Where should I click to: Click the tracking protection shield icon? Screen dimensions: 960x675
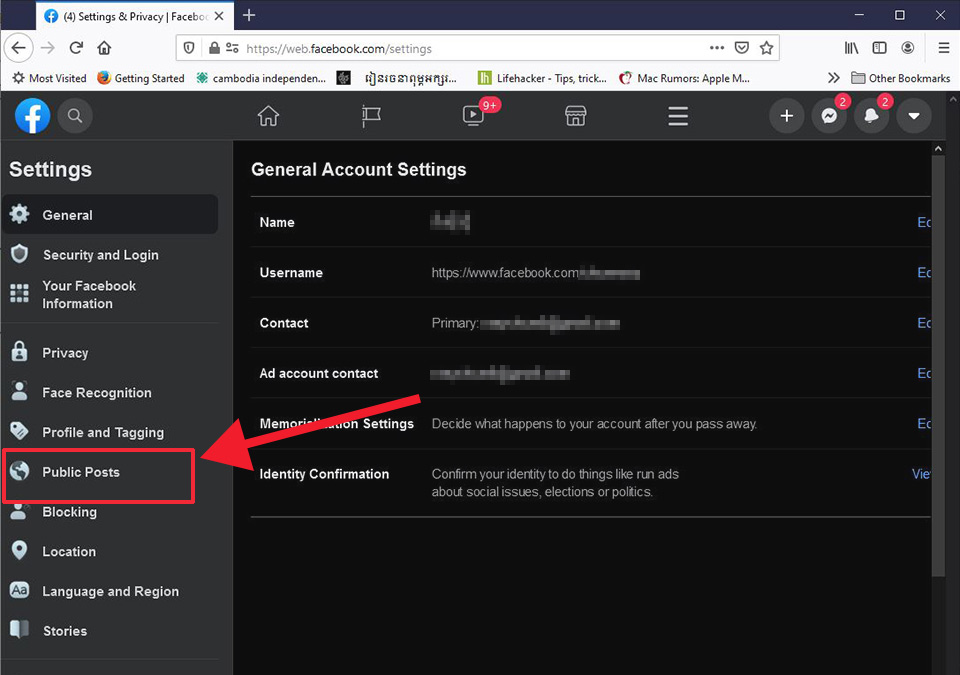pyautogui.click(x=189, y=48)
